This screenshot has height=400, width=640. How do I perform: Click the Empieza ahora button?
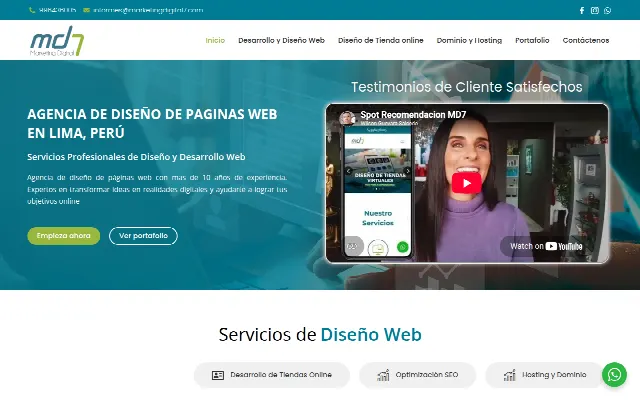(64, 236)
